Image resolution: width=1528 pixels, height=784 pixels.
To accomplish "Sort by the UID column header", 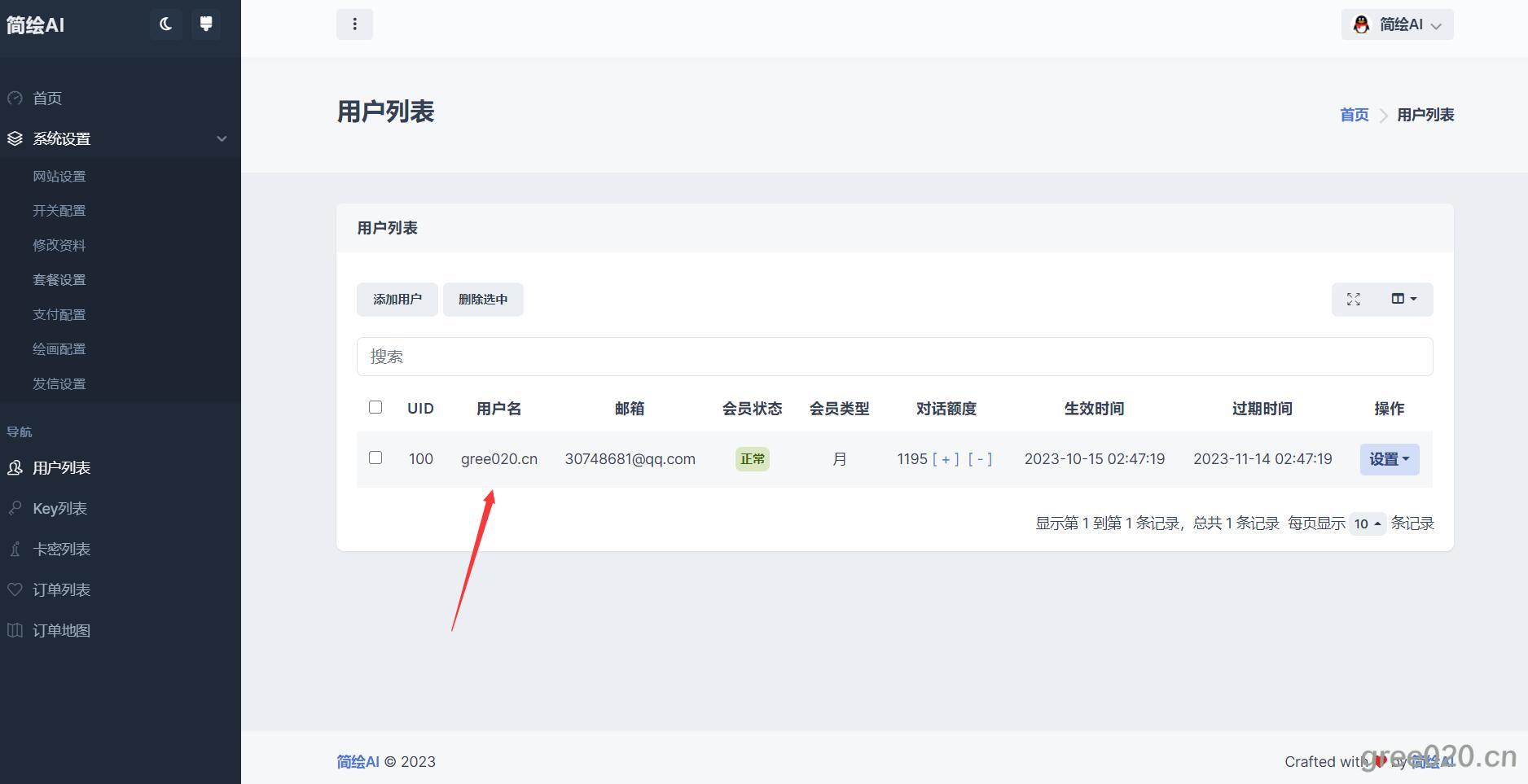I will click(x=420, y=409).
